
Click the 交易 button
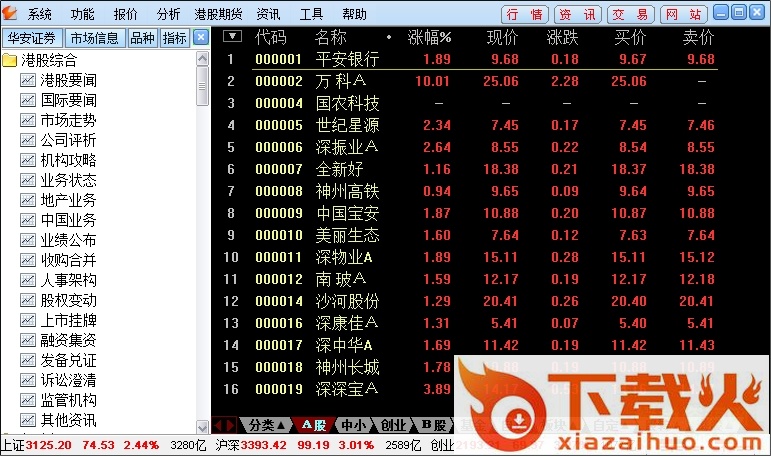coord(631,14)
